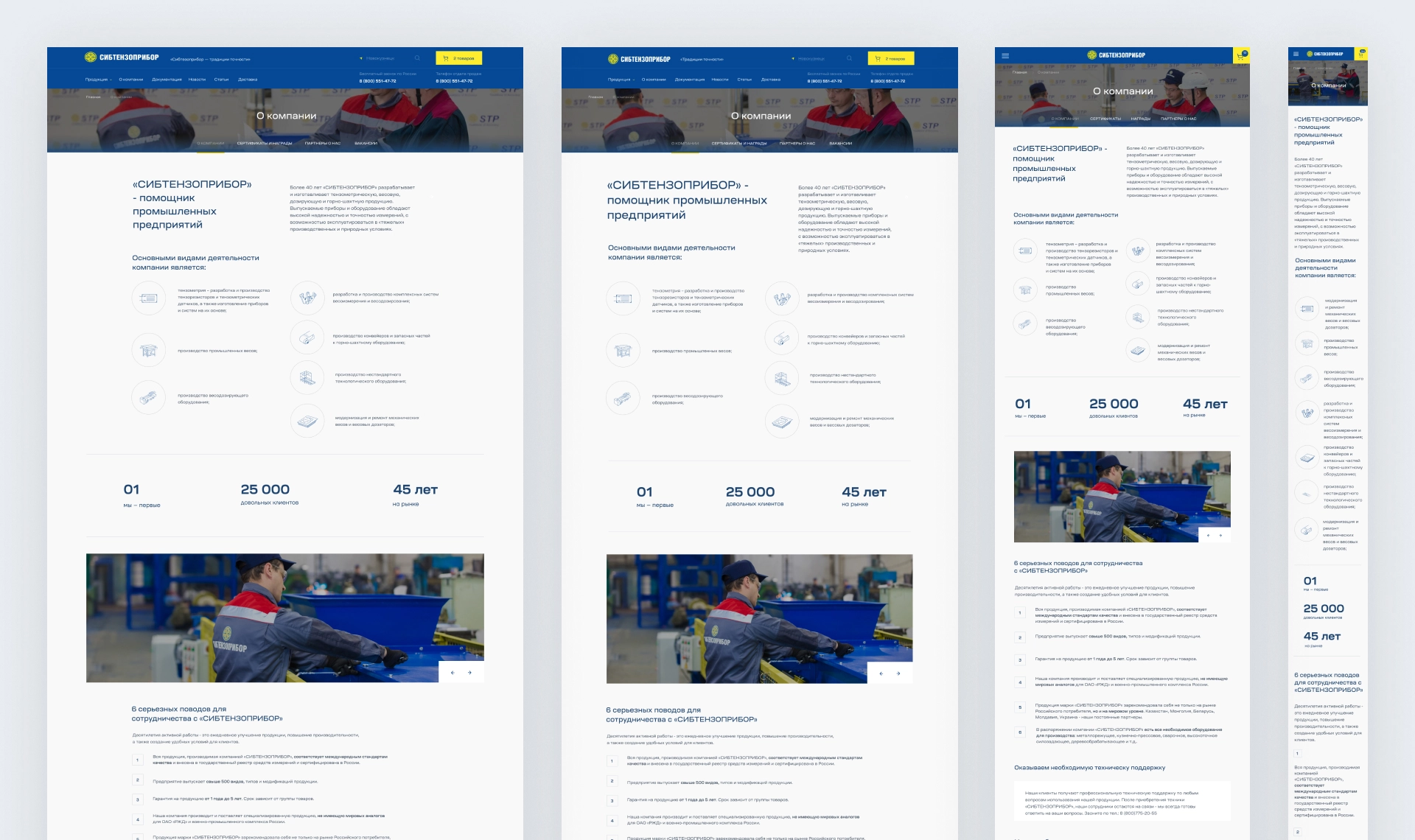Click the комплексных систем icon in the second mockup
The image size is (1415, 840).
(x=782, y=298)
